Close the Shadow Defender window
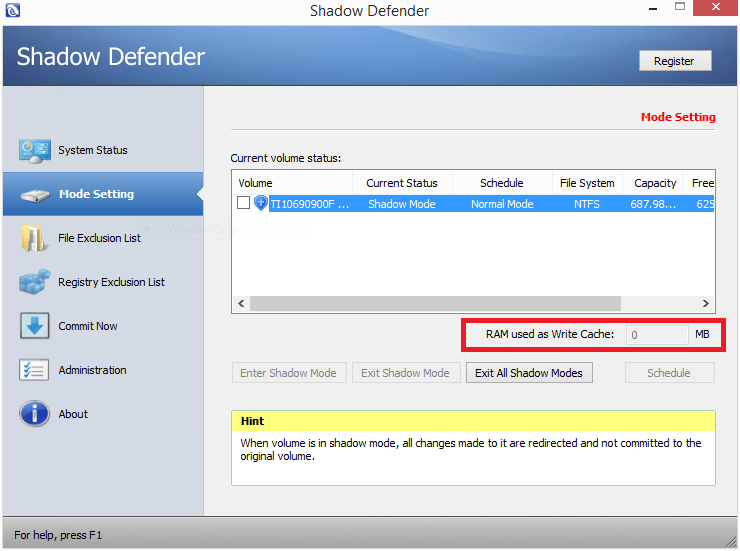Screen dimensions: 740x551 [715, 7]
